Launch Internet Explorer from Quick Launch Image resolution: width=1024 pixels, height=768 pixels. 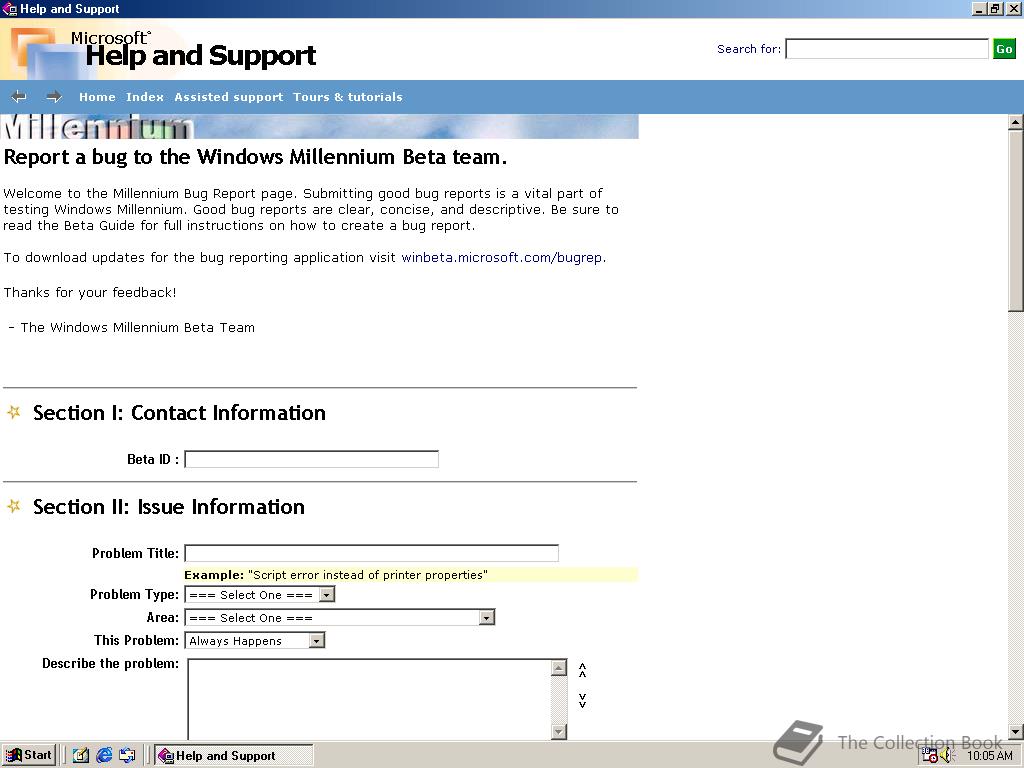click(104, 756)
